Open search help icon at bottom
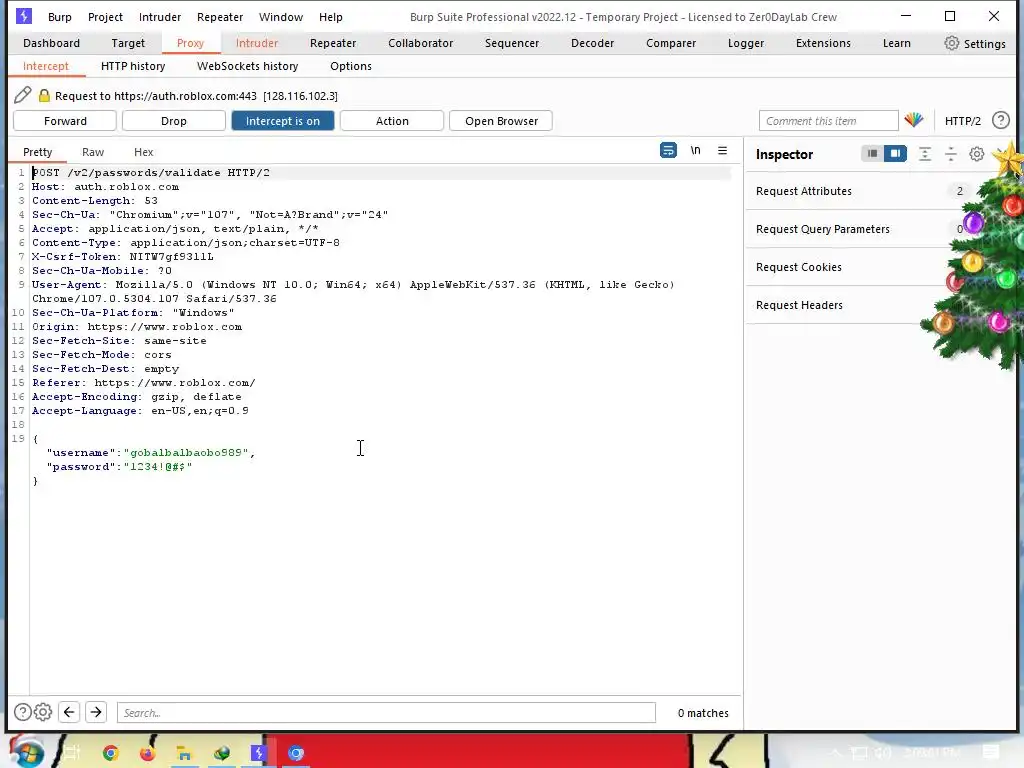The height and width of the screenshot is (768, 1024). 22,712
